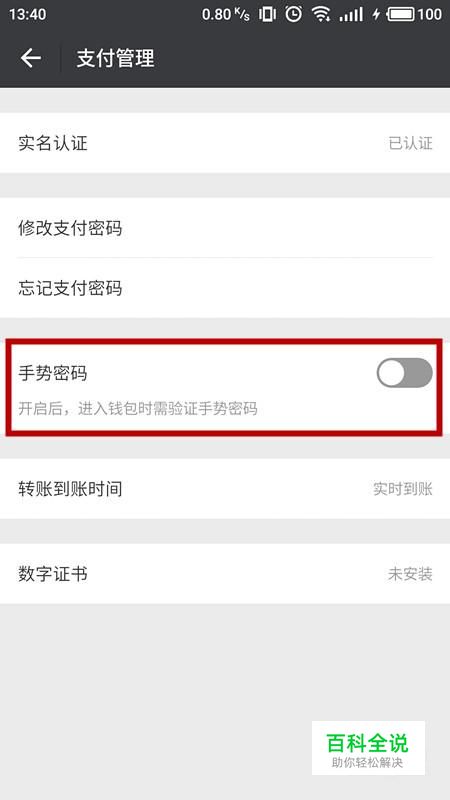Image resolution: width=450 pixels, height=800 pixels.
Task: Tap the battery indicator icon
Action: [401, 14]
